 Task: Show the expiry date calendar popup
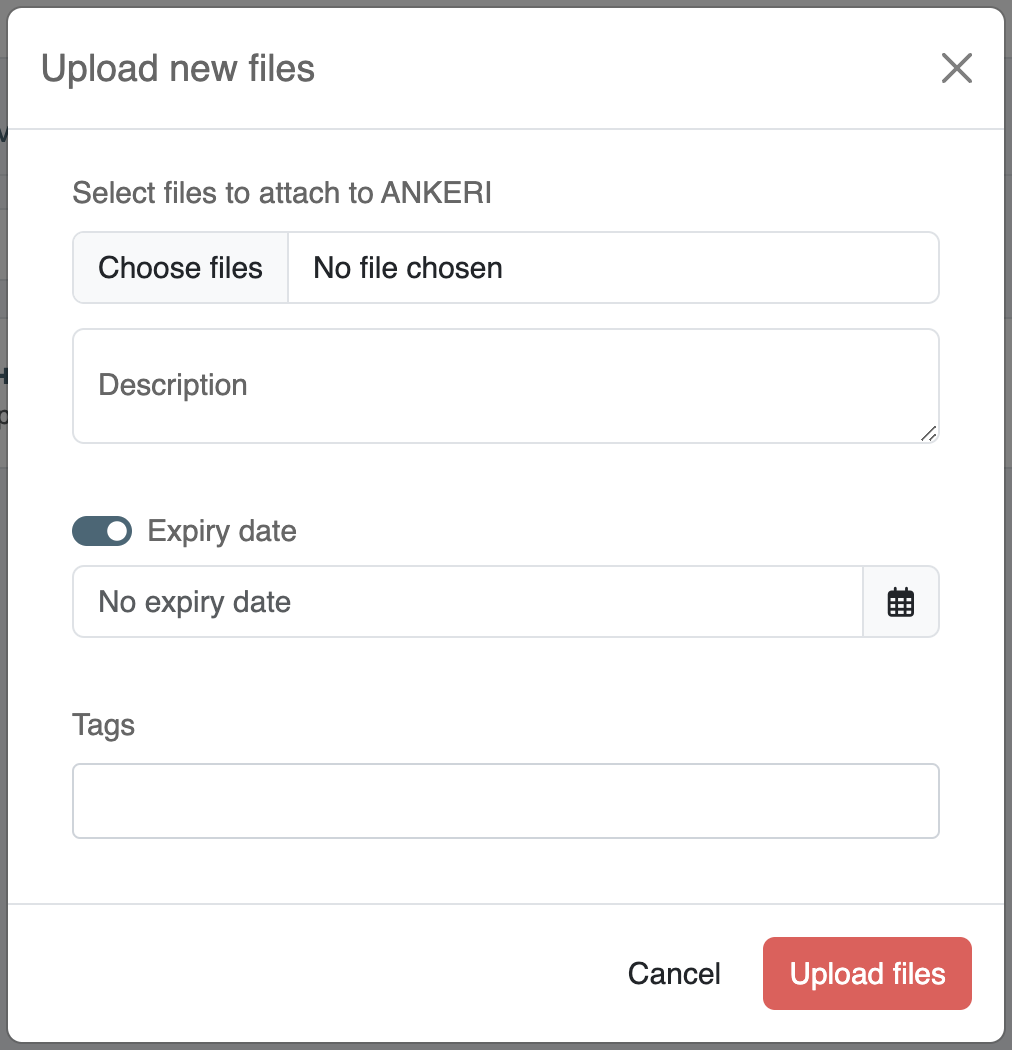tap(900, 601)
